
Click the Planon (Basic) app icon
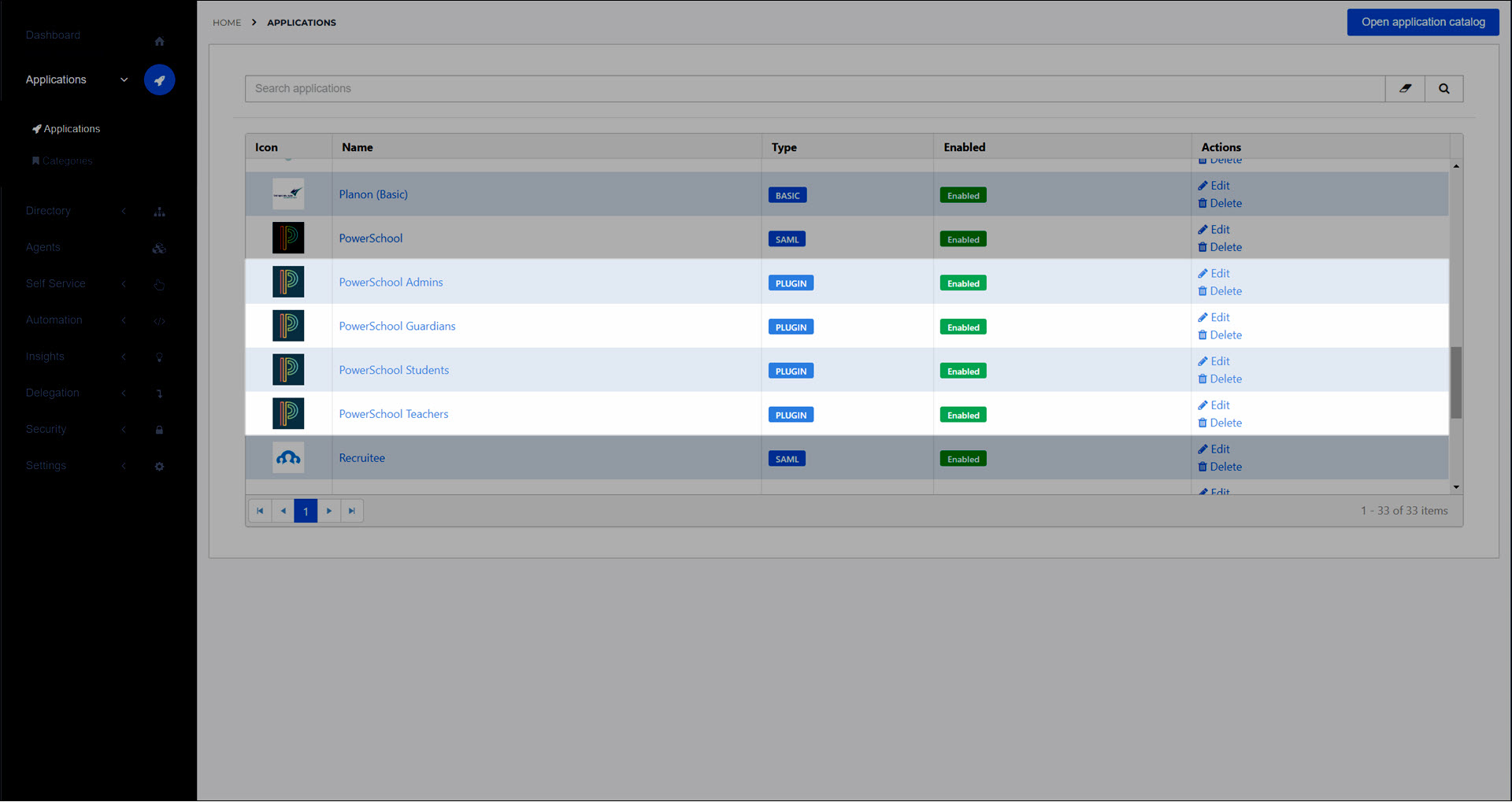click(x=288, y=194)
